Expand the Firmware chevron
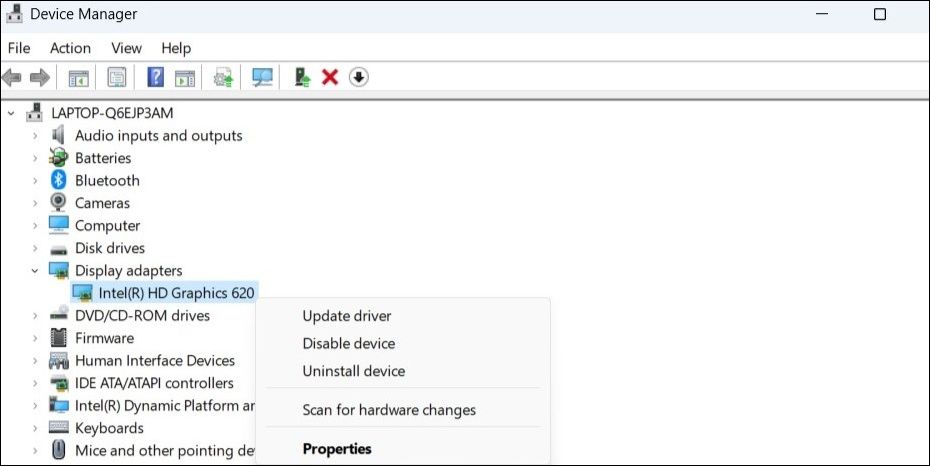The width and height of the screenshot is (930, 466). point(35,339)
